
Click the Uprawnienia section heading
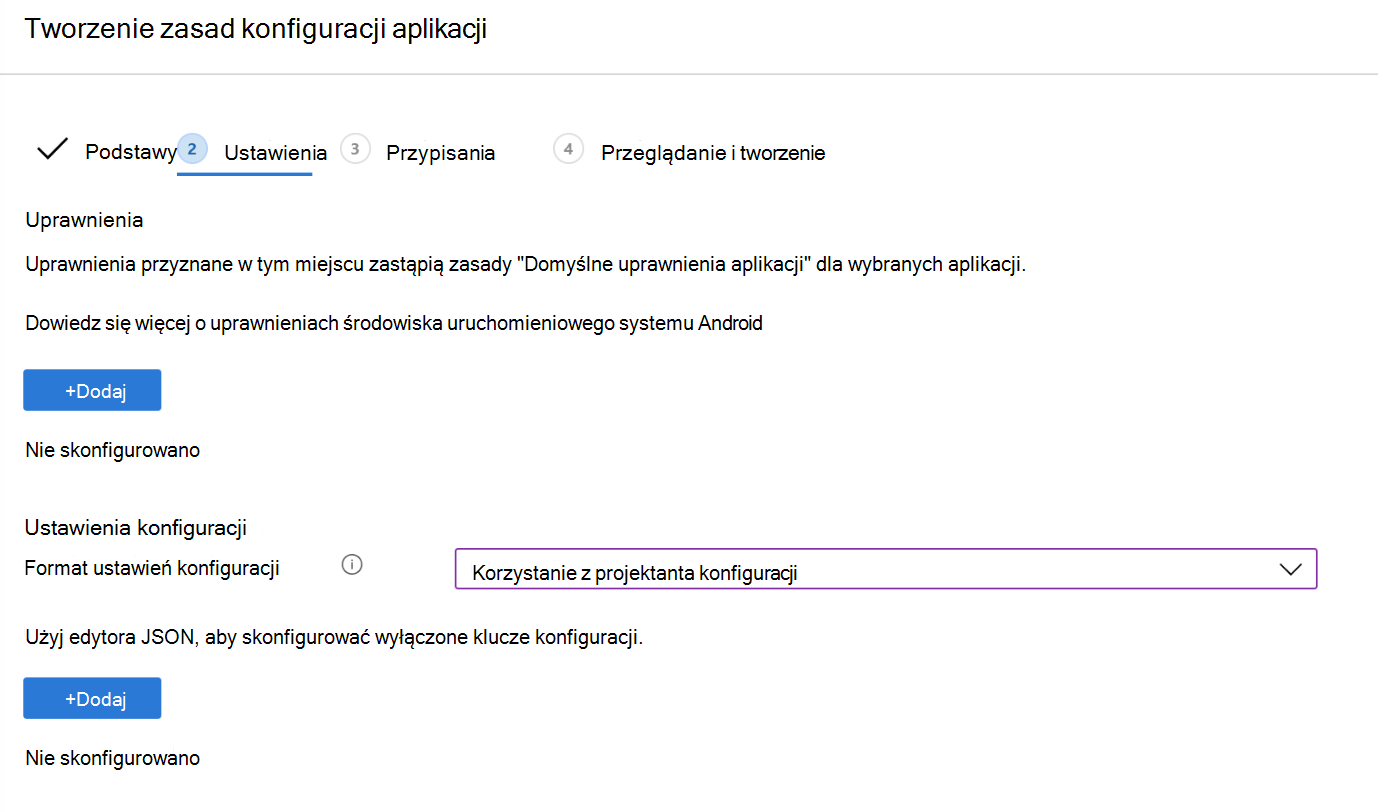coord(84,220)
